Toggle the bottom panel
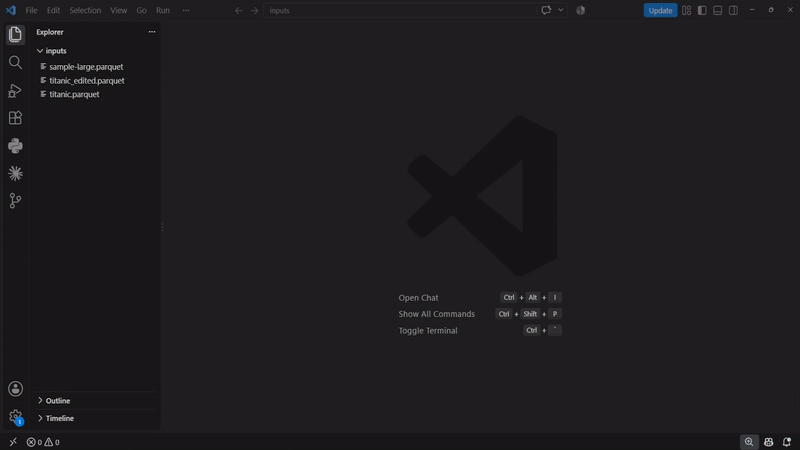Image resolution: width=800 pixels, height=450 pixels. point(718,10)
